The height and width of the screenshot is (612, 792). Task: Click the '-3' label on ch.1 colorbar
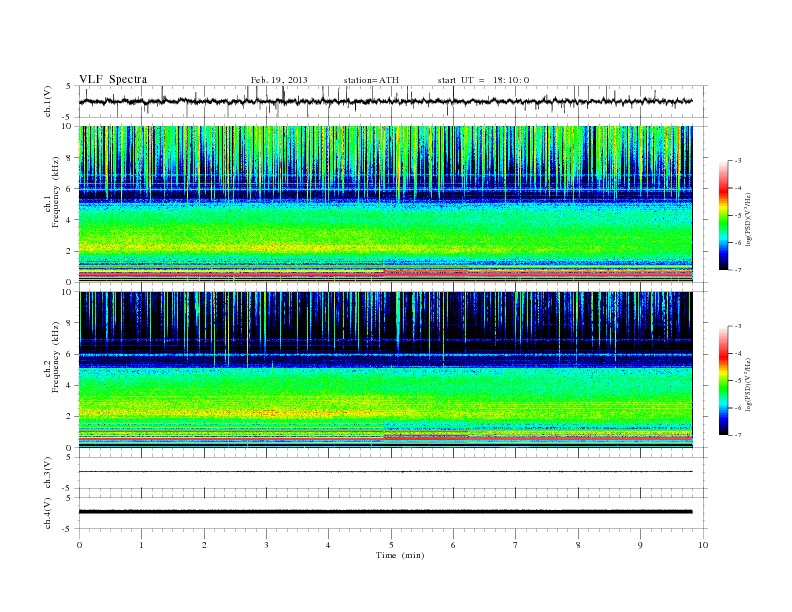(x=737, y=161)
